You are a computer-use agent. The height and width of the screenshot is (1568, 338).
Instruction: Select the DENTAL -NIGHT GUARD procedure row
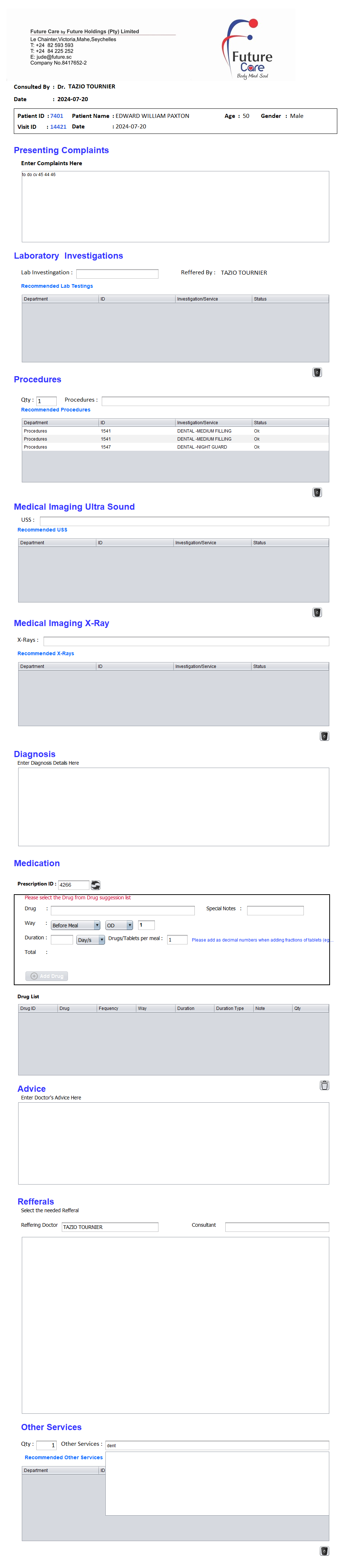coord(175,447)
